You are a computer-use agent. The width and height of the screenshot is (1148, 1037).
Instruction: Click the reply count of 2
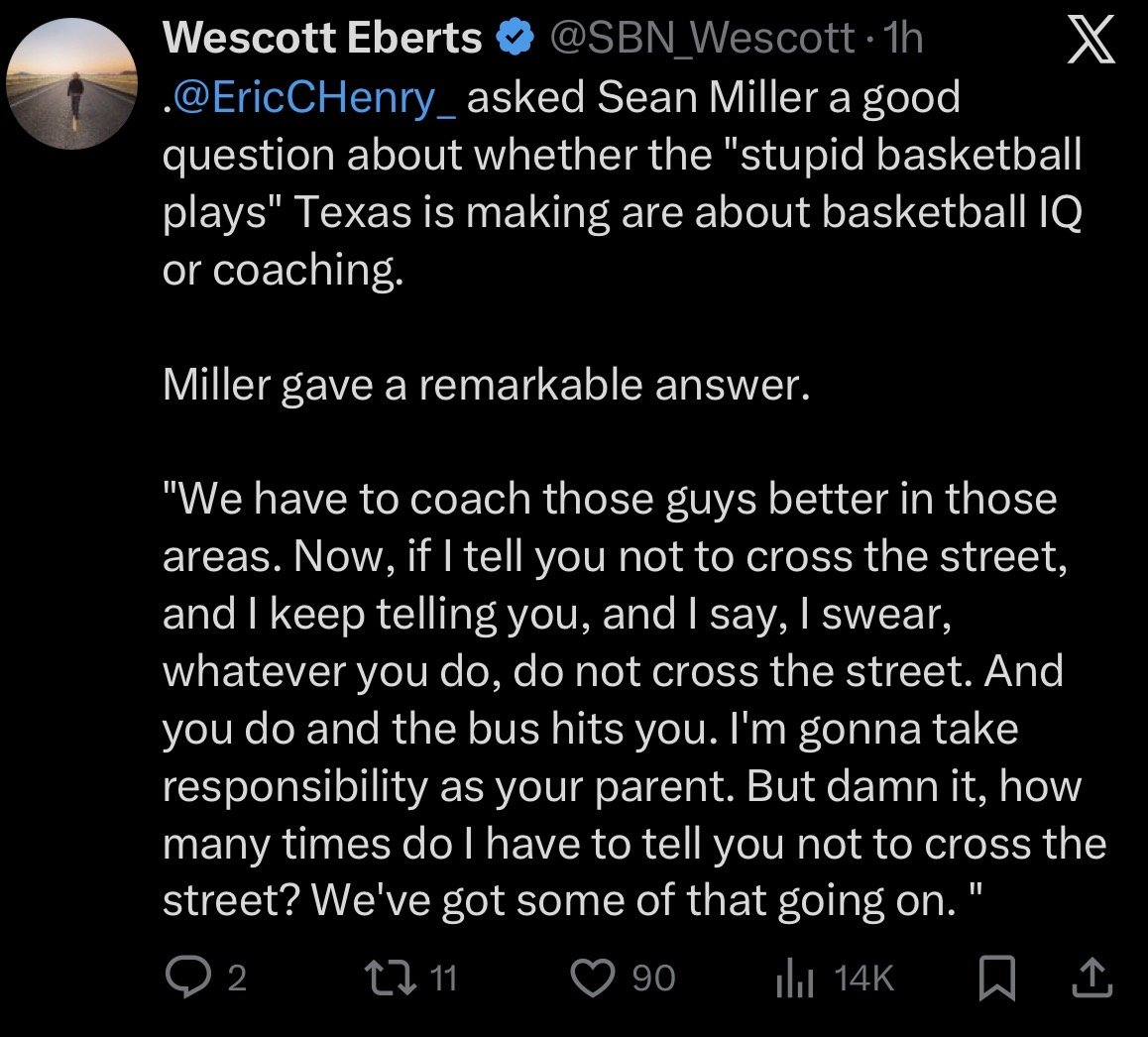(236, 979)
